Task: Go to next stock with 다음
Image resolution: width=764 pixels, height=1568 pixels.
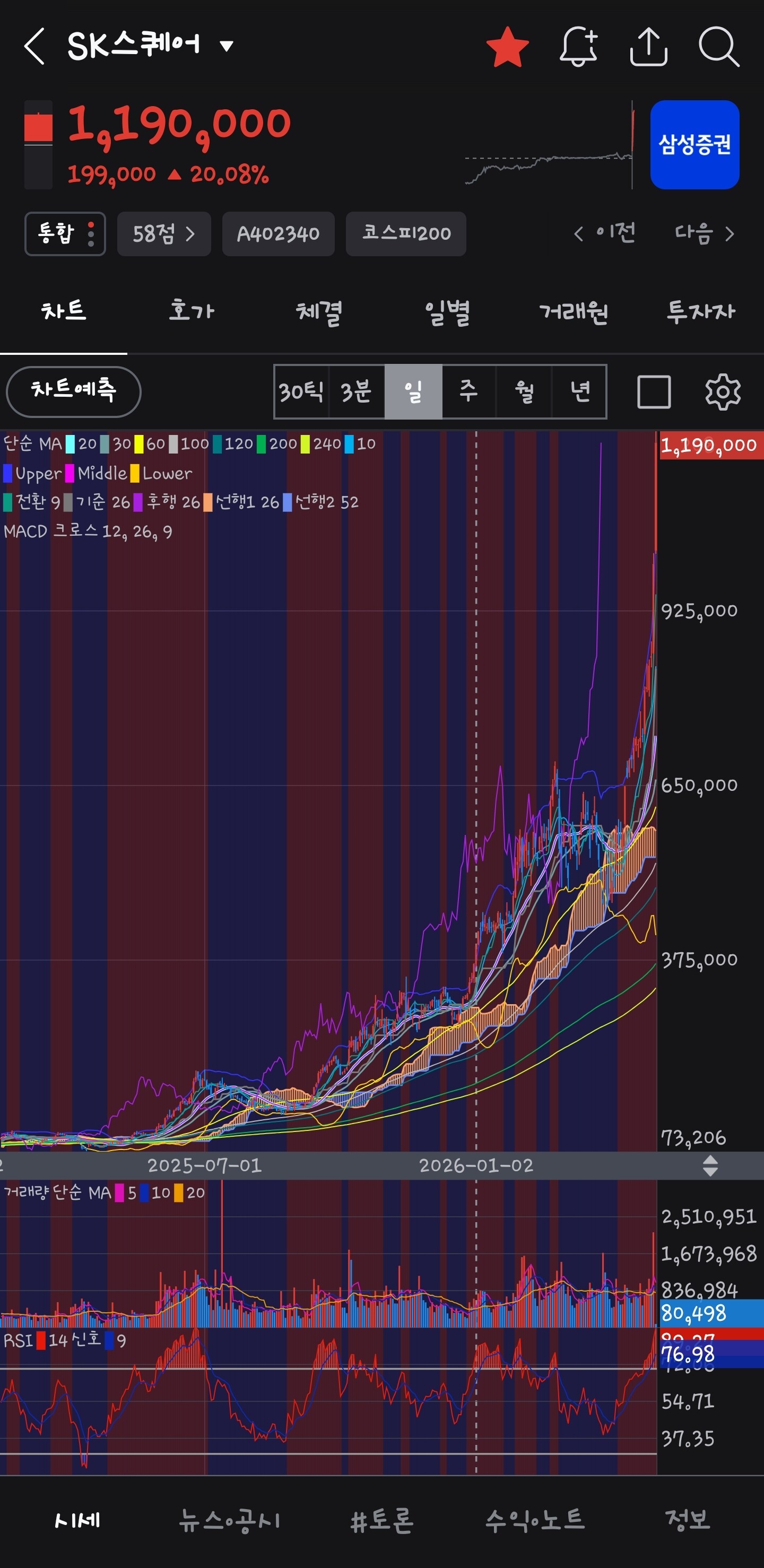Action: [x=705, y=233]
